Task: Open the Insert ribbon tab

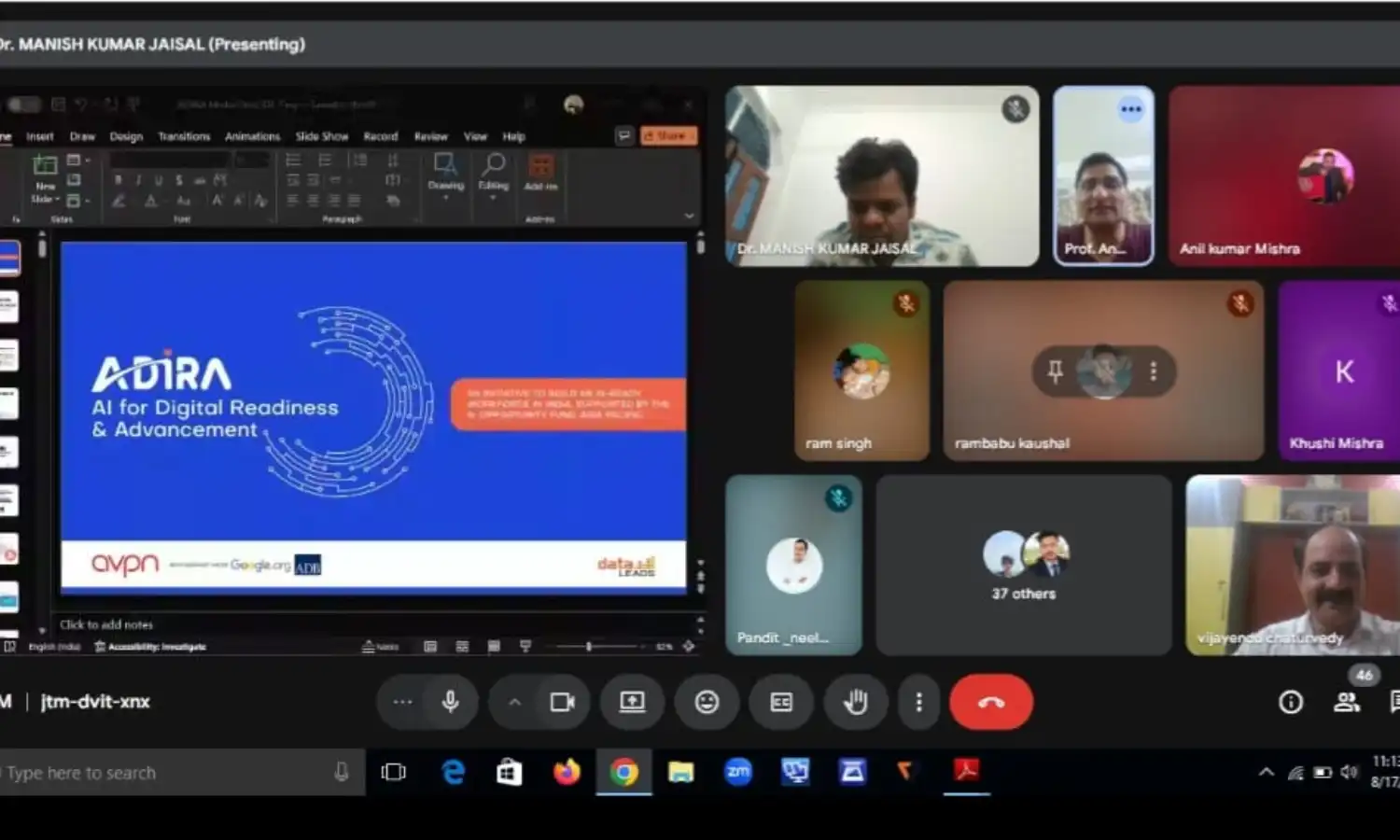Action: pyautogui.click(x=40, y=136)
